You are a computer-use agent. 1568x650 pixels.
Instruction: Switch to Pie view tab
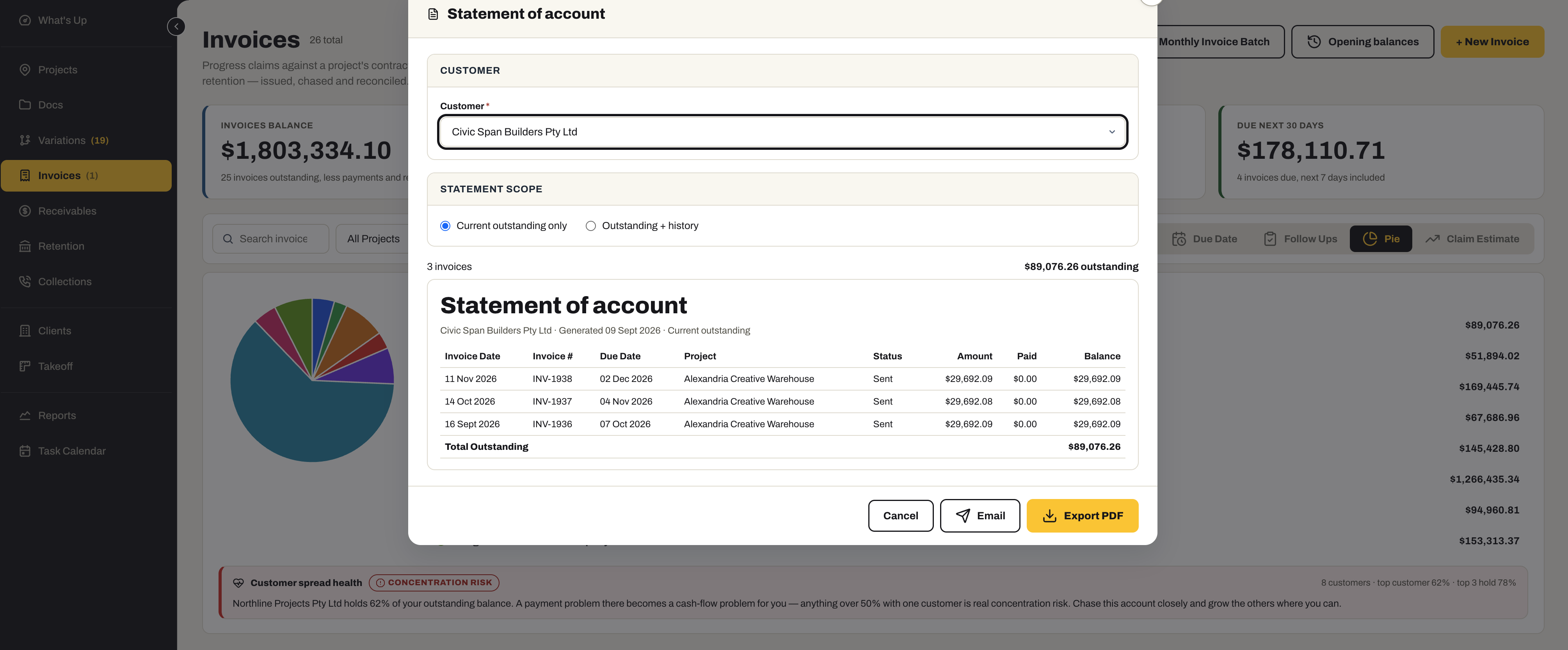pyautogui.click(x=1381, y=239)
